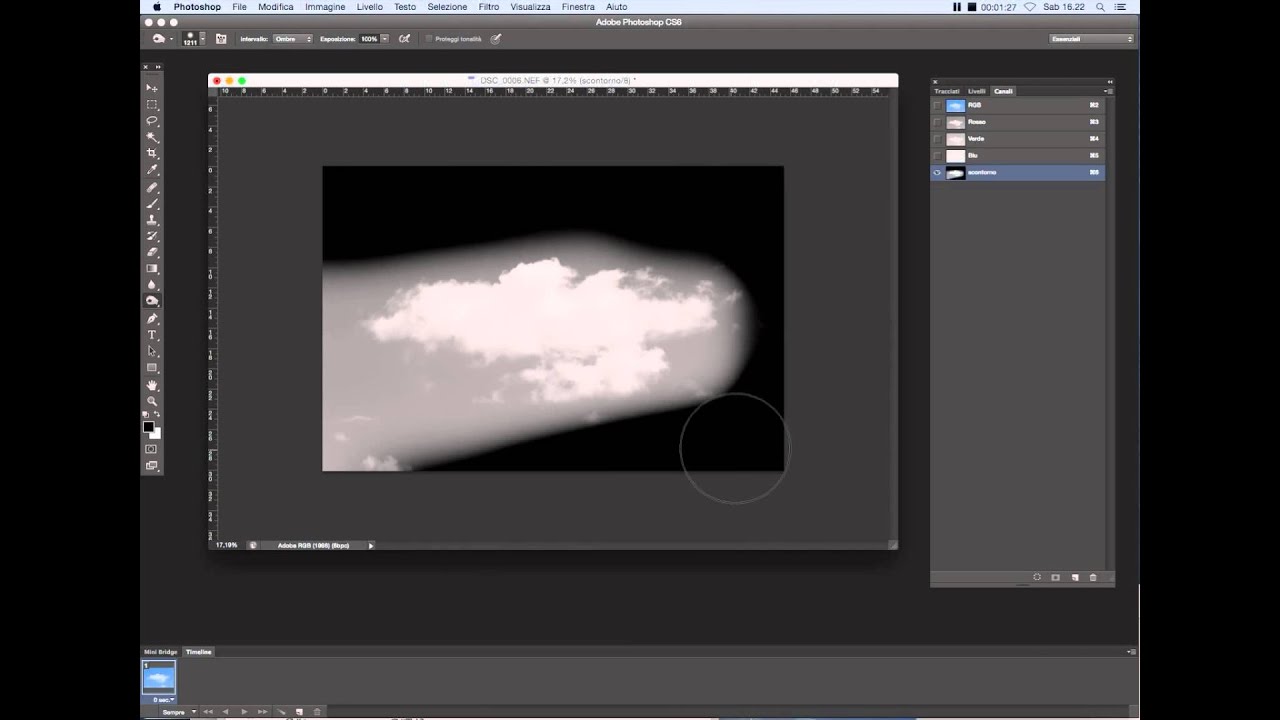Open the Livello menu

[369, 7]
